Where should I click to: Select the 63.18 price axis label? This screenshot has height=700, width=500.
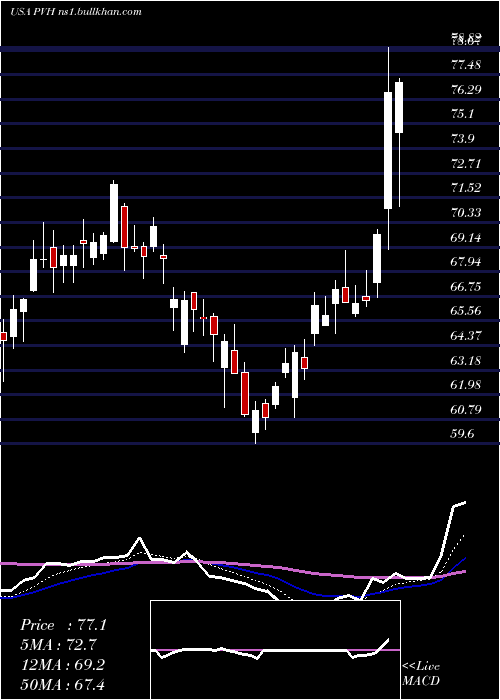(466, 361)
